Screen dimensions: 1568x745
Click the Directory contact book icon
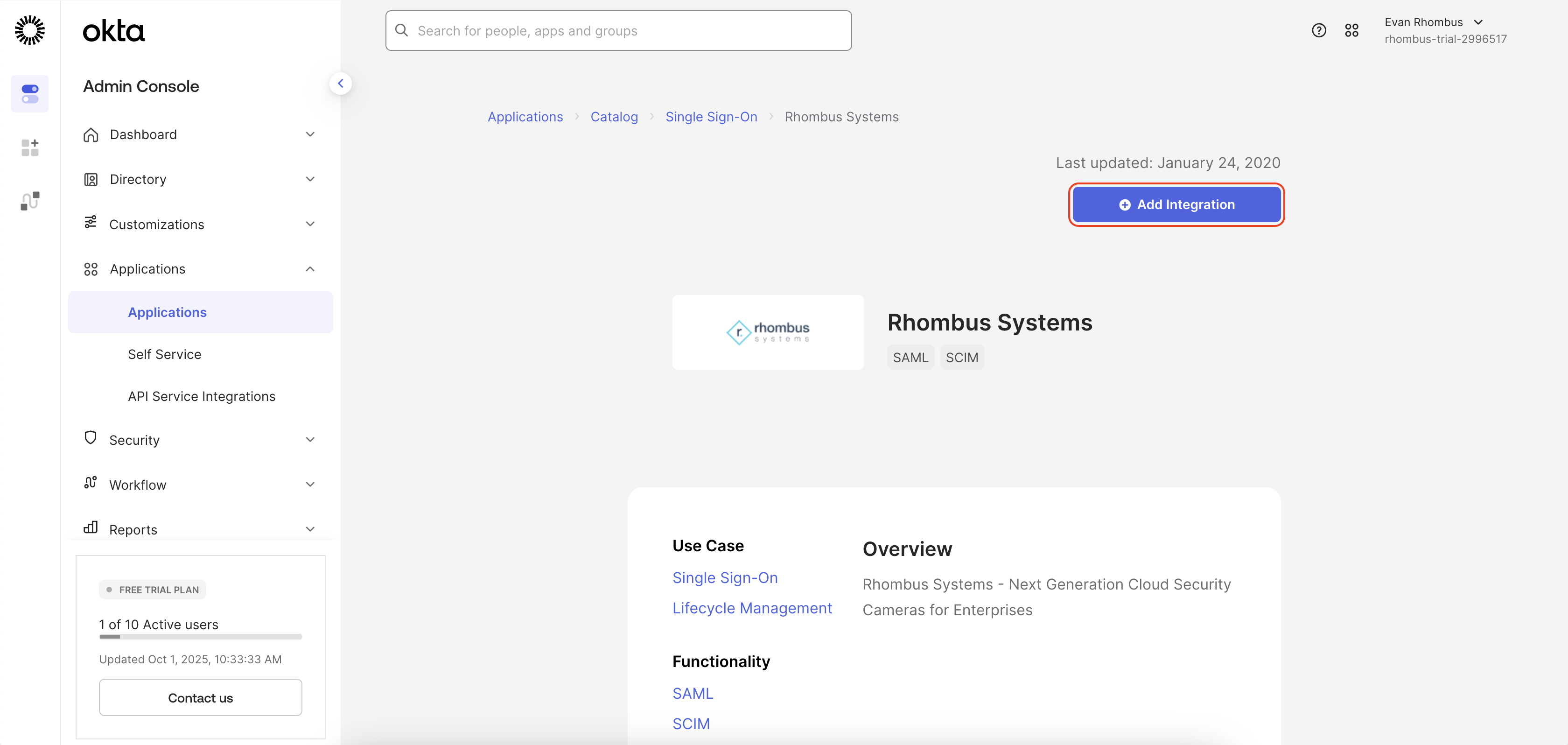tap(91, 180)
